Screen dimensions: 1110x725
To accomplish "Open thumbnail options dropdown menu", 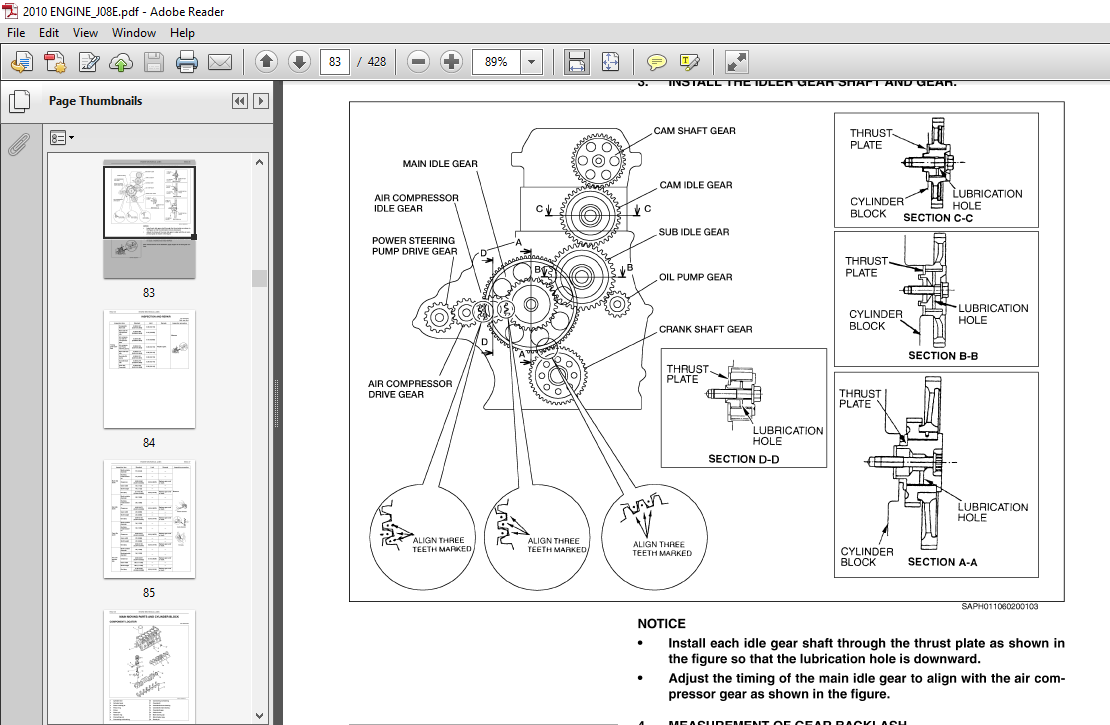I will (x=62, y=137).
